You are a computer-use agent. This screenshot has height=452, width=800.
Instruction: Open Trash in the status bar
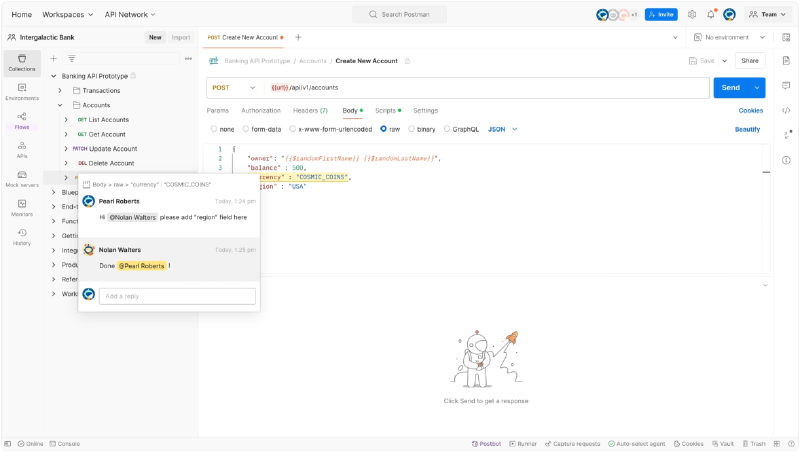(754, 444)
